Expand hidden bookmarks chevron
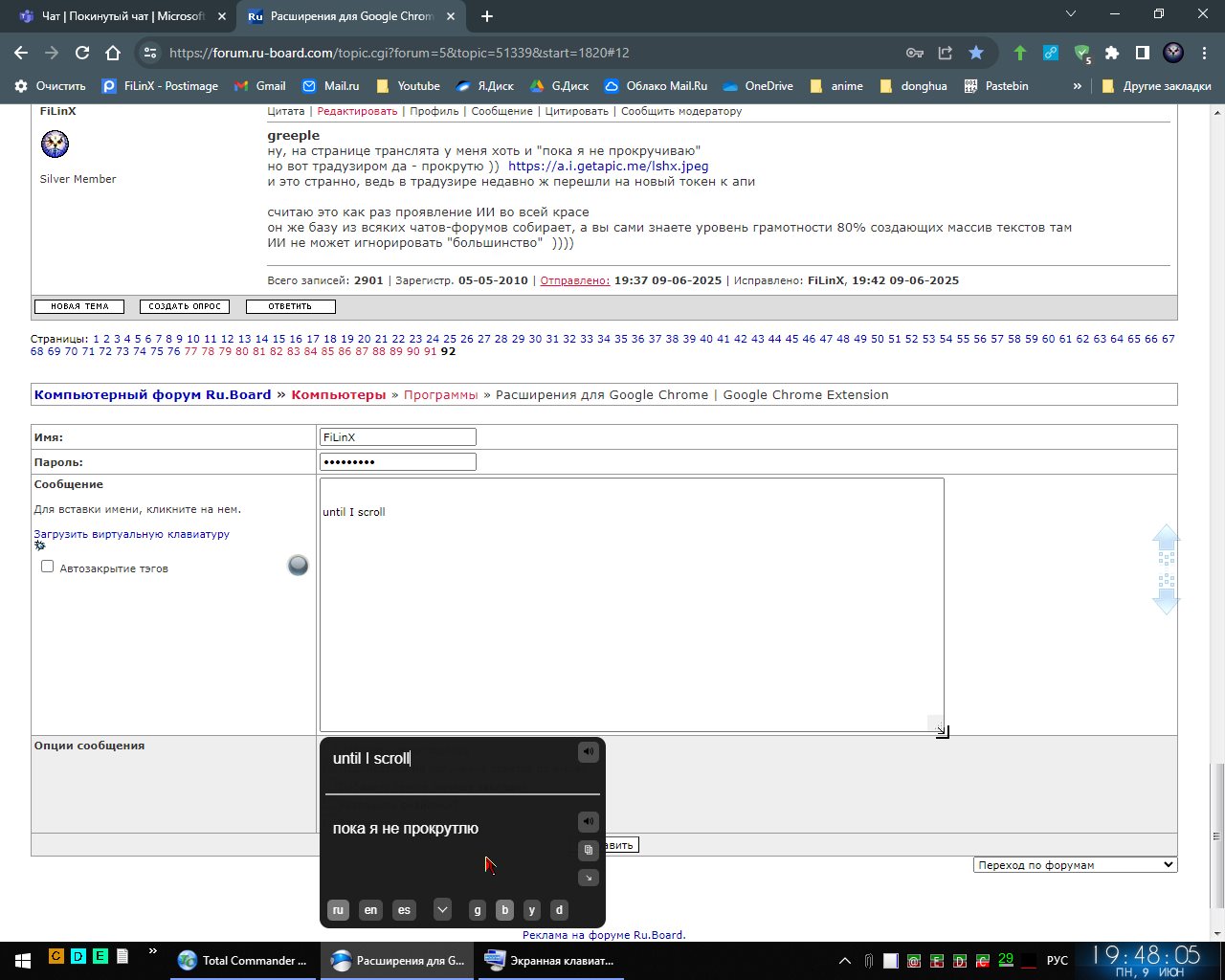Screen dimensions: 1225x980 [x=1077, y=85]
